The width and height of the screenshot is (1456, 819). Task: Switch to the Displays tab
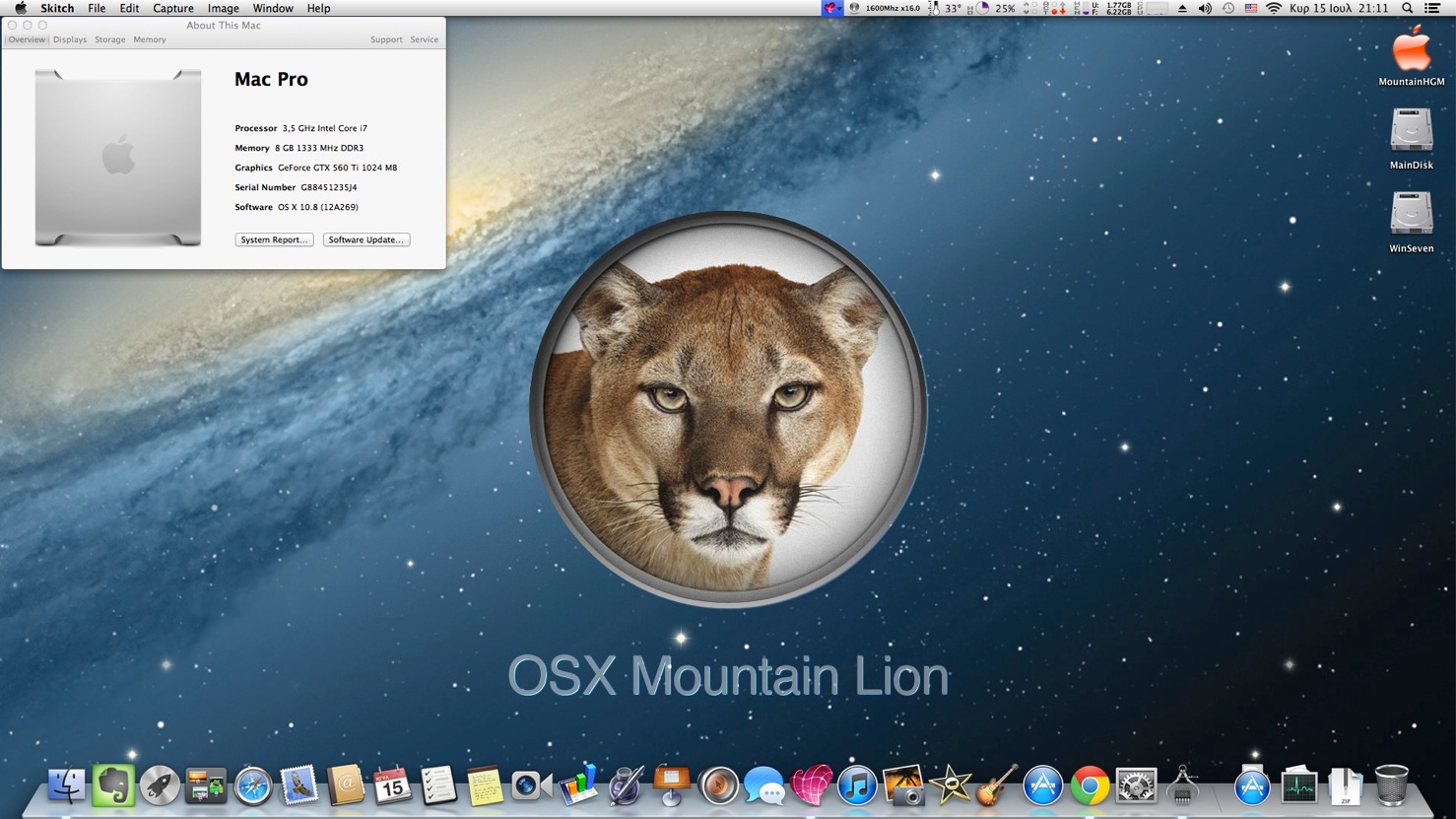pos(70,39)
